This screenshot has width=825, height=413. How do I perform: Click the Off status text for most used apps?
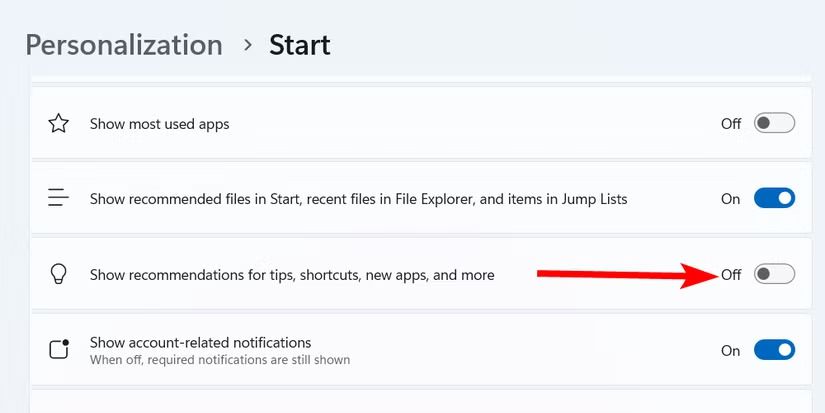731,124
